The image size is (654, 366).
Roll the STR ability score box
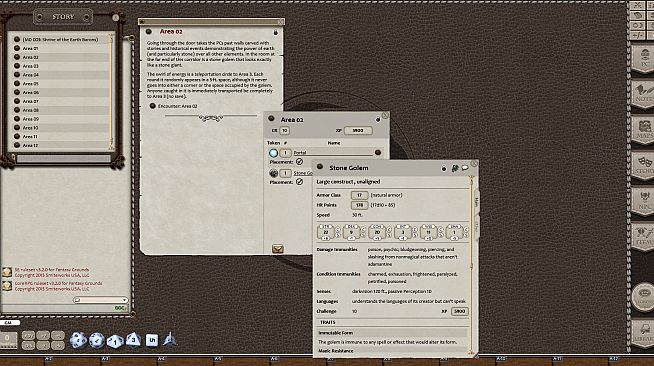coord(326,232)
